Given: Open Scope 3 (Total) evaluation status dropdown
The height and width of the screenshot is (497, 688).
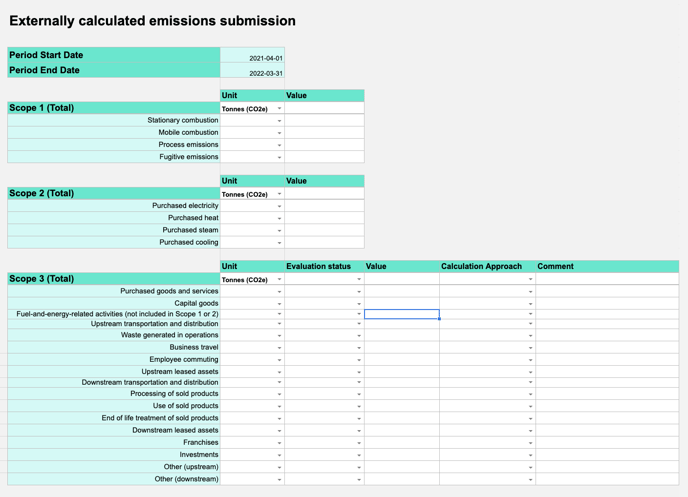Looking at the screenshot, I should pyautogui.click(x=359, y=279).
